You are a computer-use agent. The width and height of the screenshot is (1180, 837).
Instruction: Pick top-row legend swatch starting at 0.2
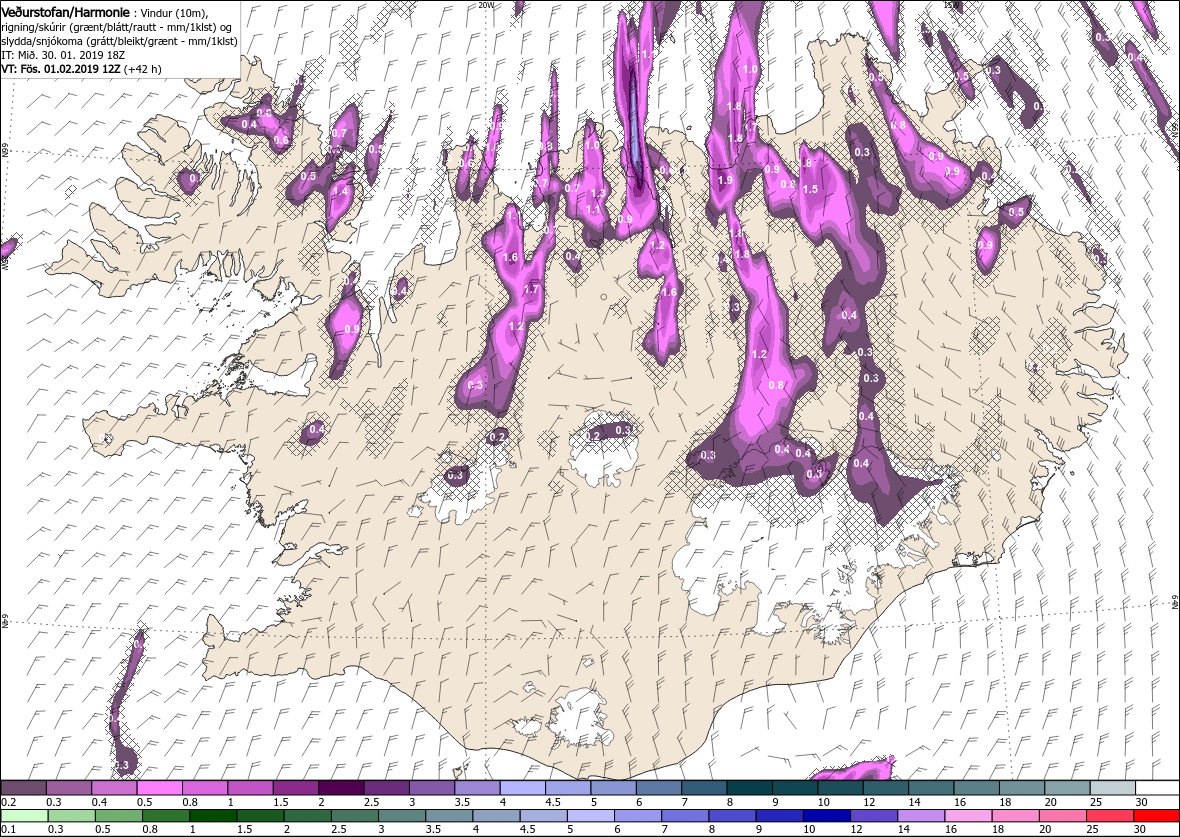coord(23,787)
